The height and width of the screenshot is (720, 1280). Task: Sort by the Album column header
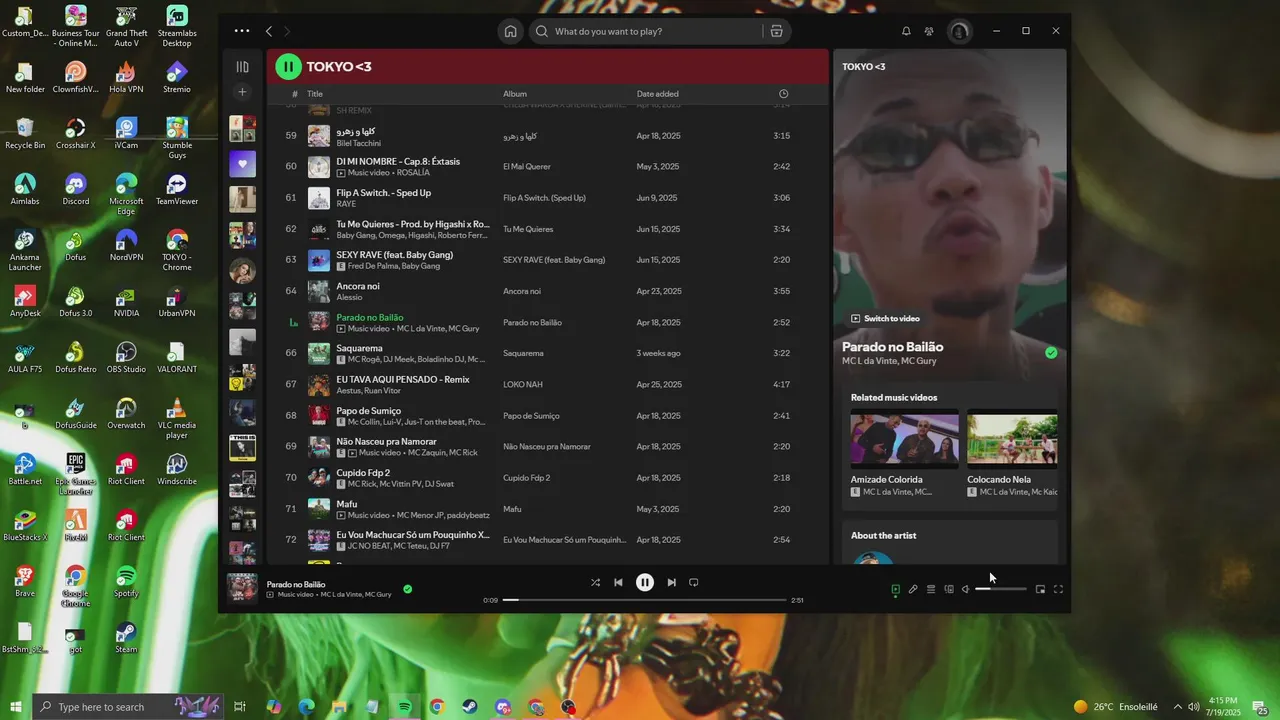(515, 94)
